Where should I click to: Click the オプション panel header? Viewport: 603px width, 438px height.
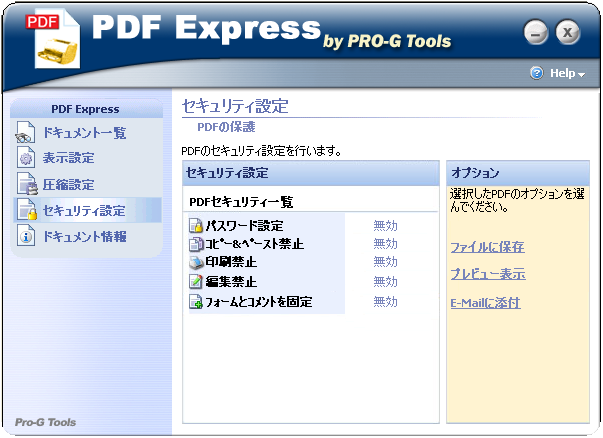[518, 173]
